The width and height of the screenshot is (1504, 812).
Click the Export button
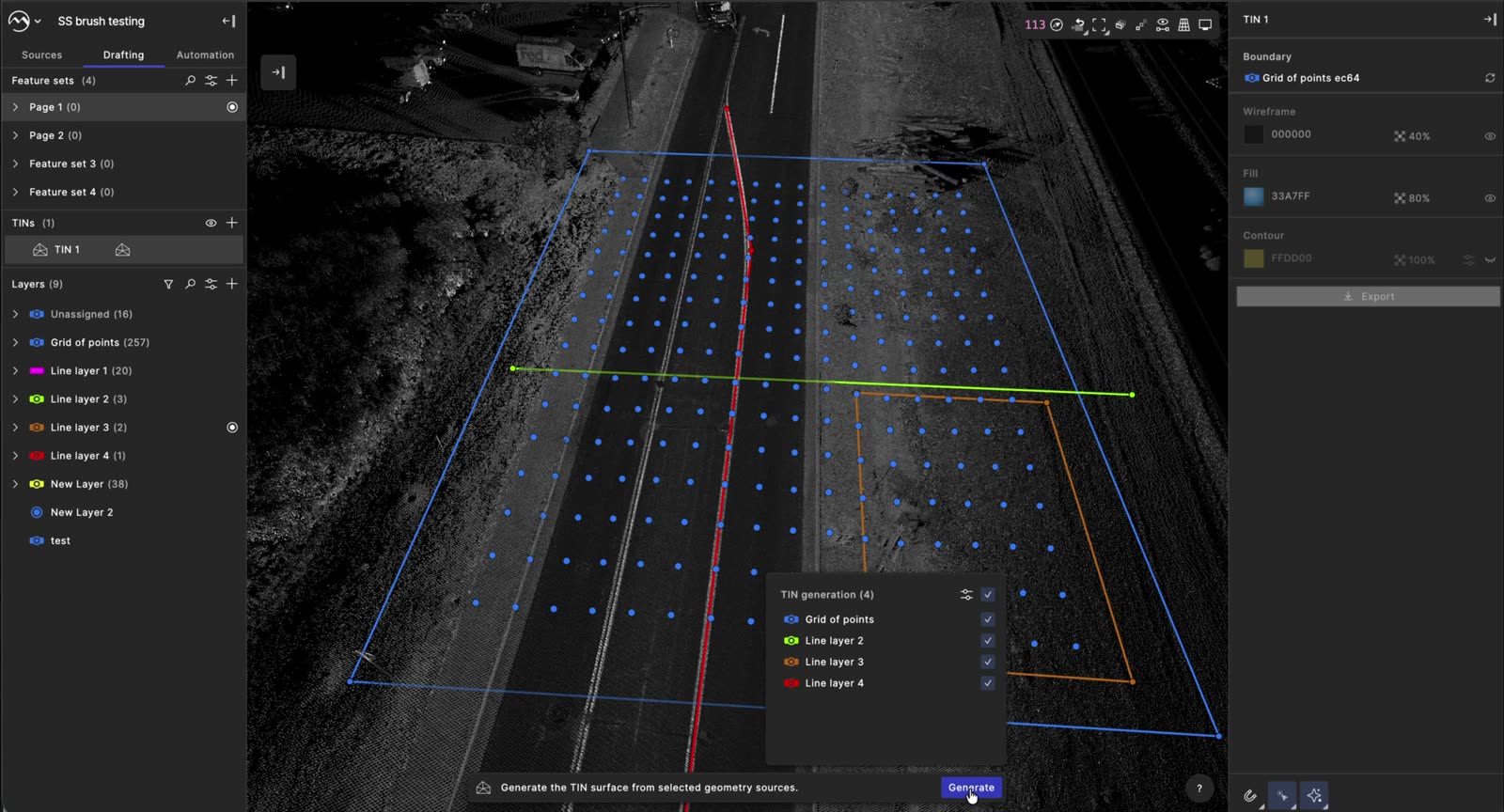coord(1368,296)
